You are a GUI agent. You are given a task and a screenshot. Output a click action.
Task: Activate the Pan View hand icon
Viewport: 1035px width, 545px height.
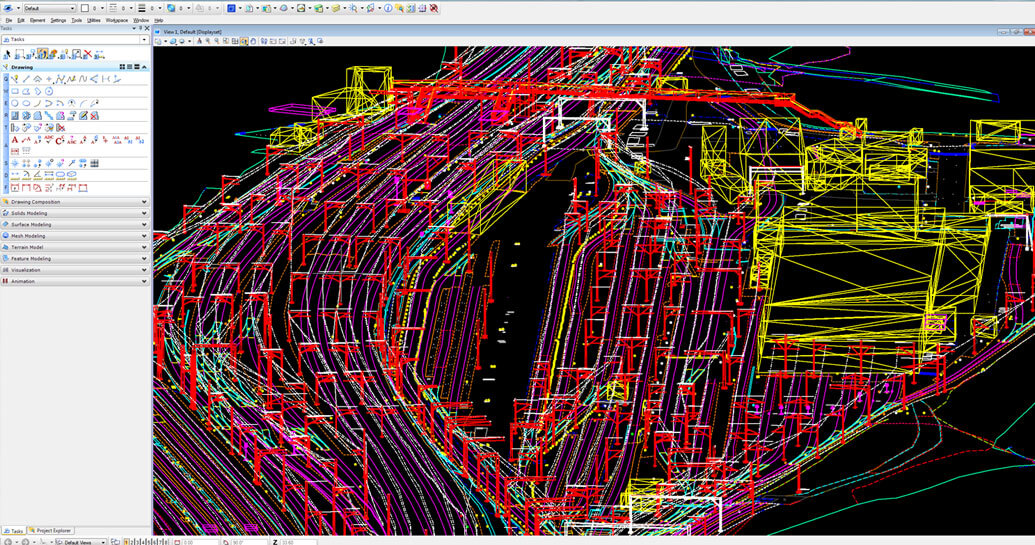pos(253,41)
